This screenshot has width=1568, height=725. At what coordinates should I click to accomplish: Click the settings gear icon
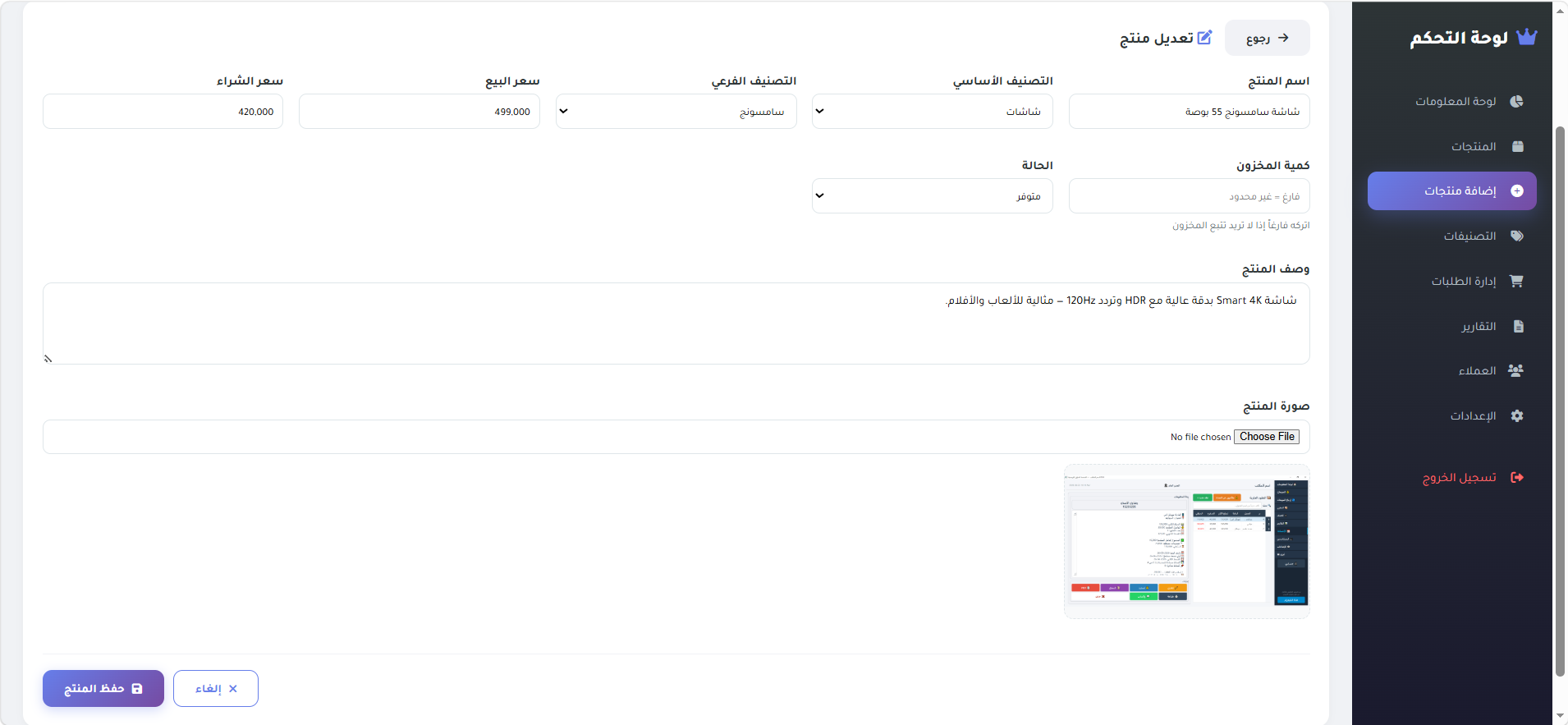tap(1517, 415)
